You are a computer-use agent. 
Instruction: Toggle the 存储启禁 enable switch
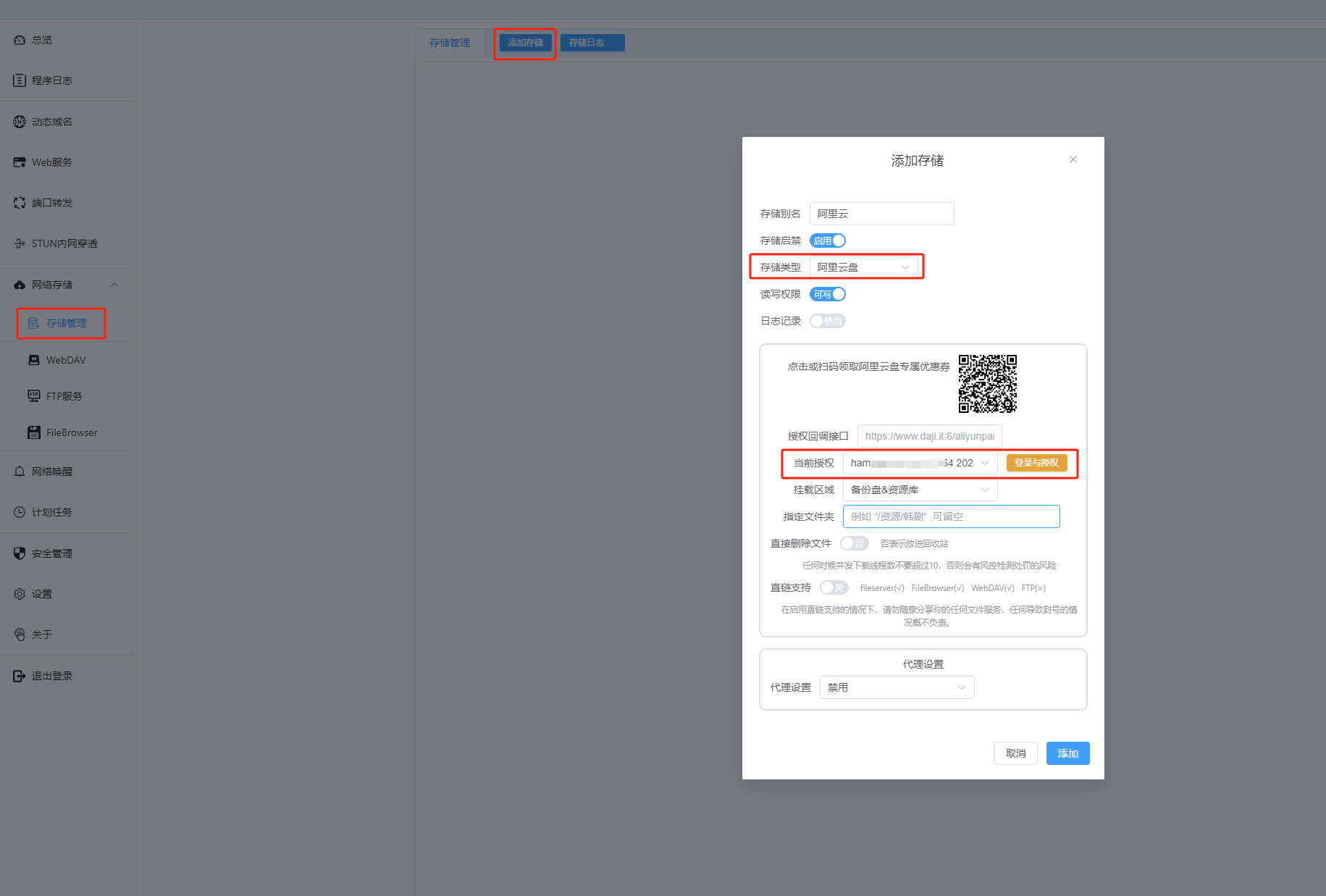point(828,240)
